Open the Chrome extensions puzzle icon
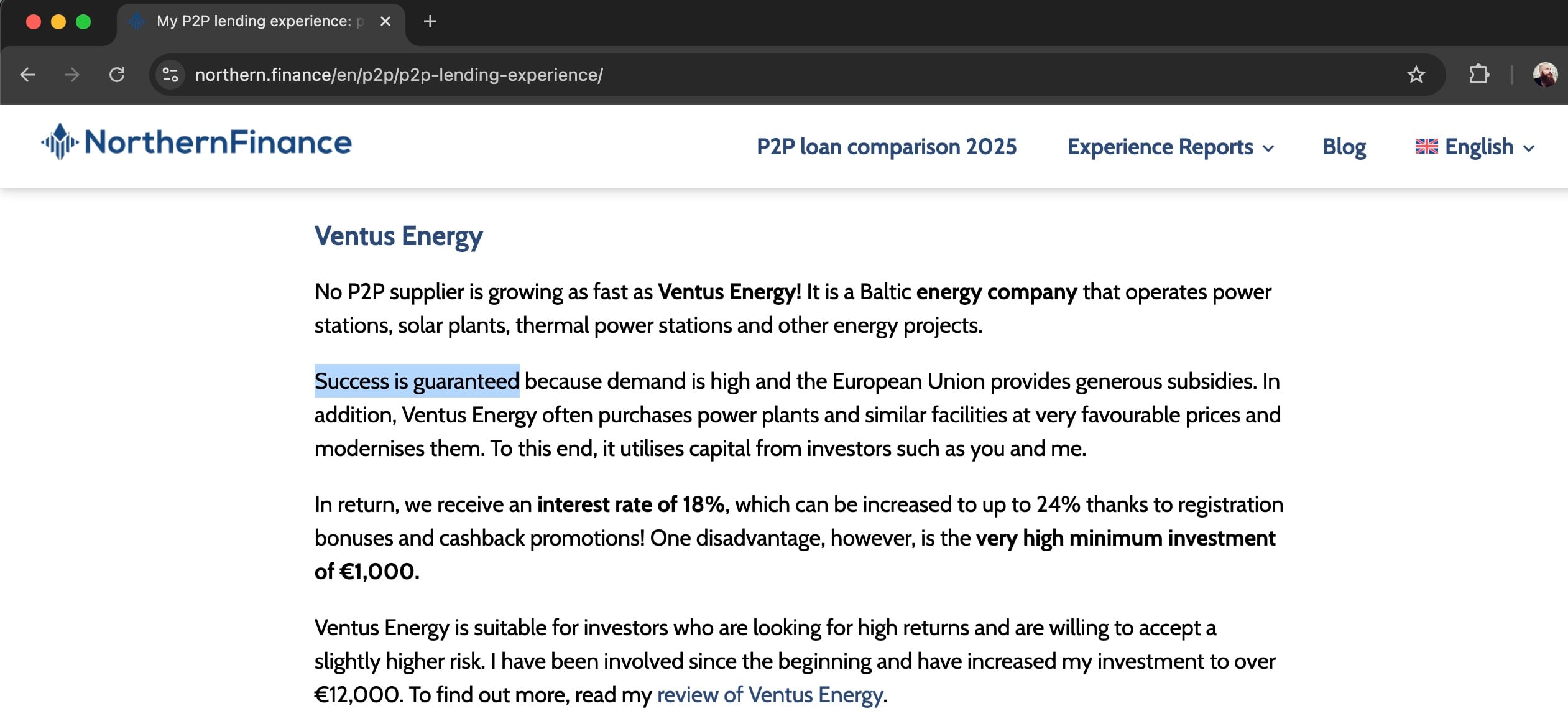 tap(1478, 75)
